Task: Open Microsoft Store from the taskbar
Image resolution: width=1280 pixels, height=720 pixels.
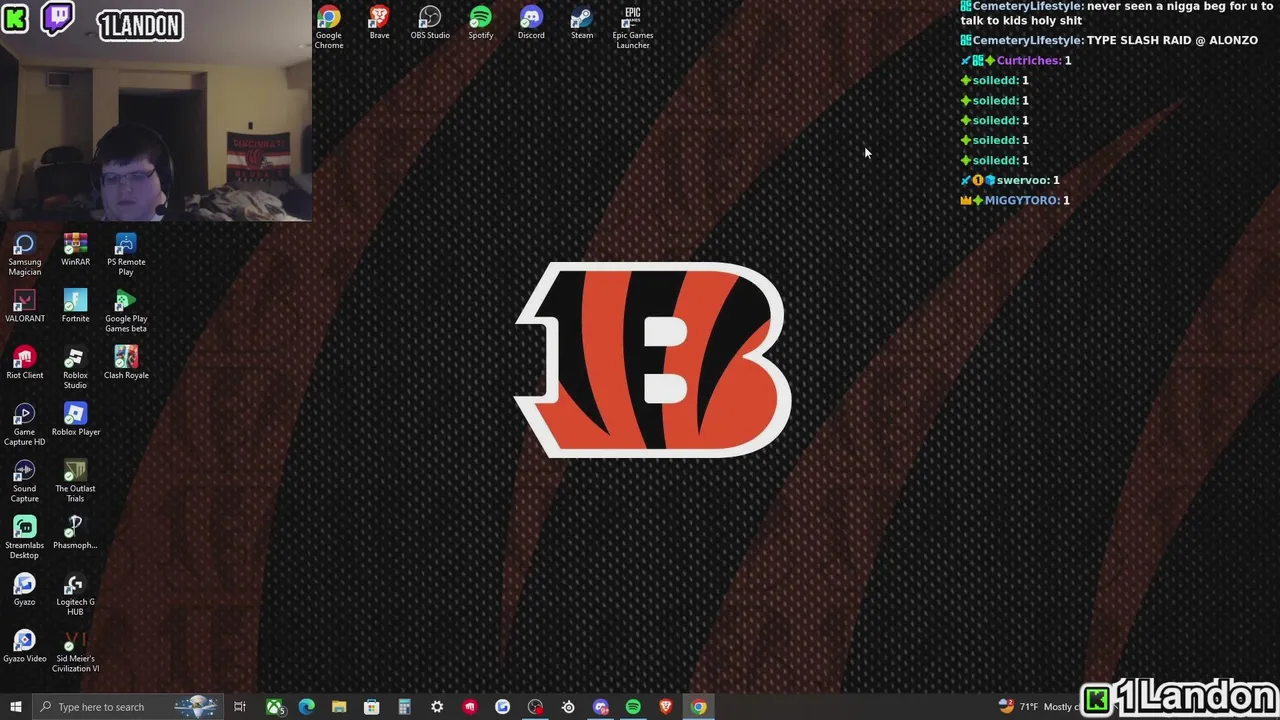Action: pyautogui.click(x=372, y=707)
